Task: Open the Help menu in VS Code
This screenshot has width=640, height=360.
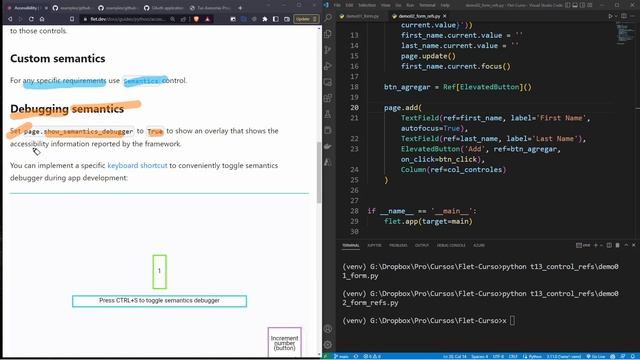Action: pyautogui.click(x=445, y=5)
